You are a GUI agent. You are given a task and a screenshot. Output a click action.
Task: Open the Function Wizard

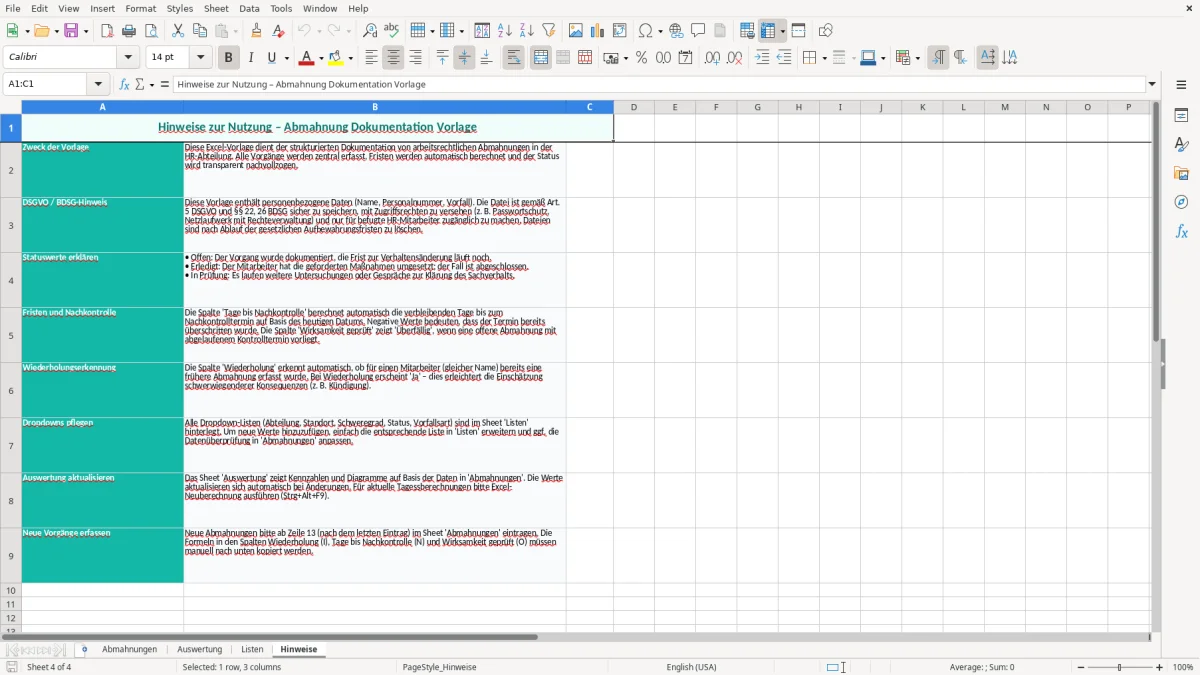click(124, 84)
